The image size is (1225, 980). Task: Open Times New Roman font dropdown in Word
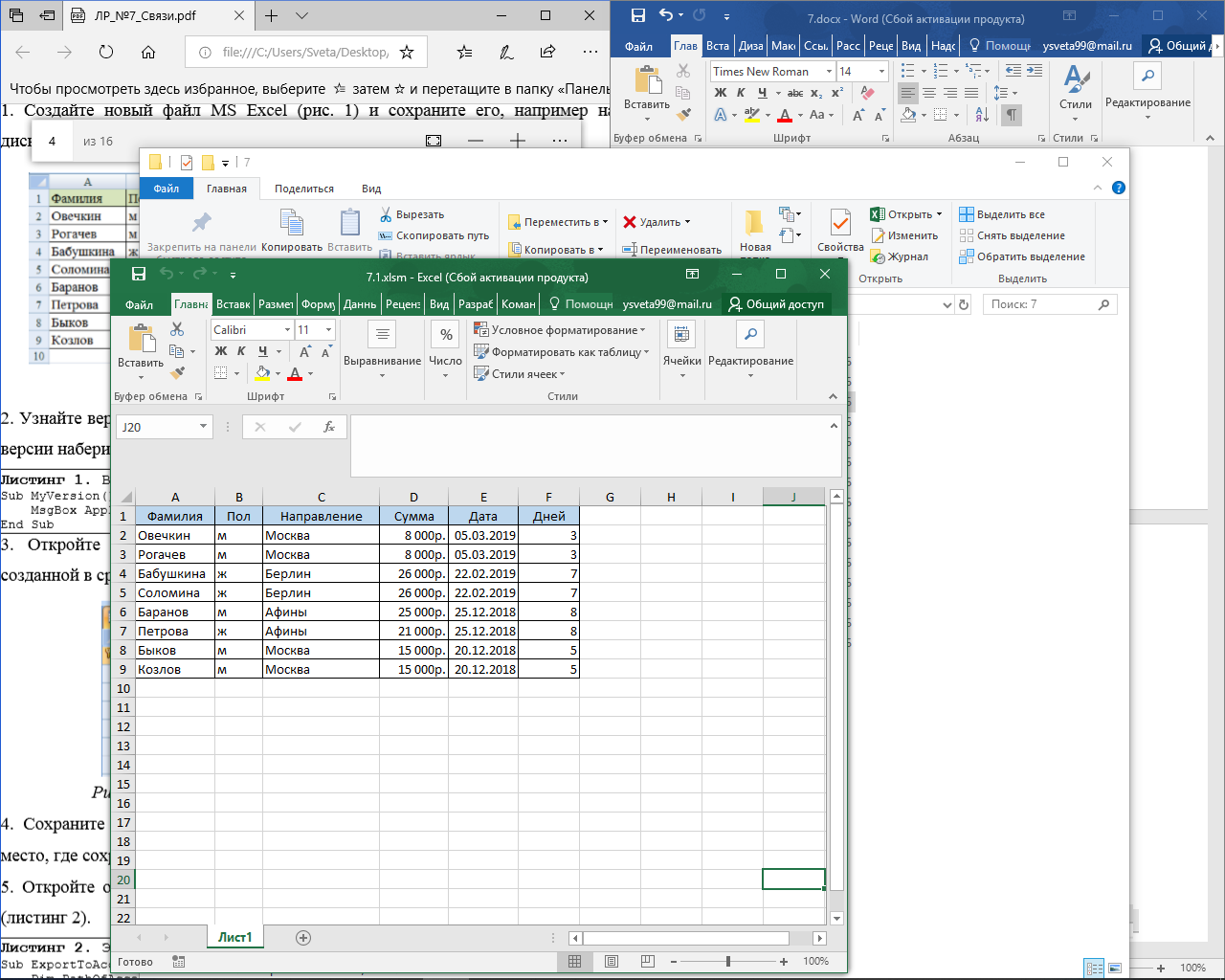click(x=829, y=72)
